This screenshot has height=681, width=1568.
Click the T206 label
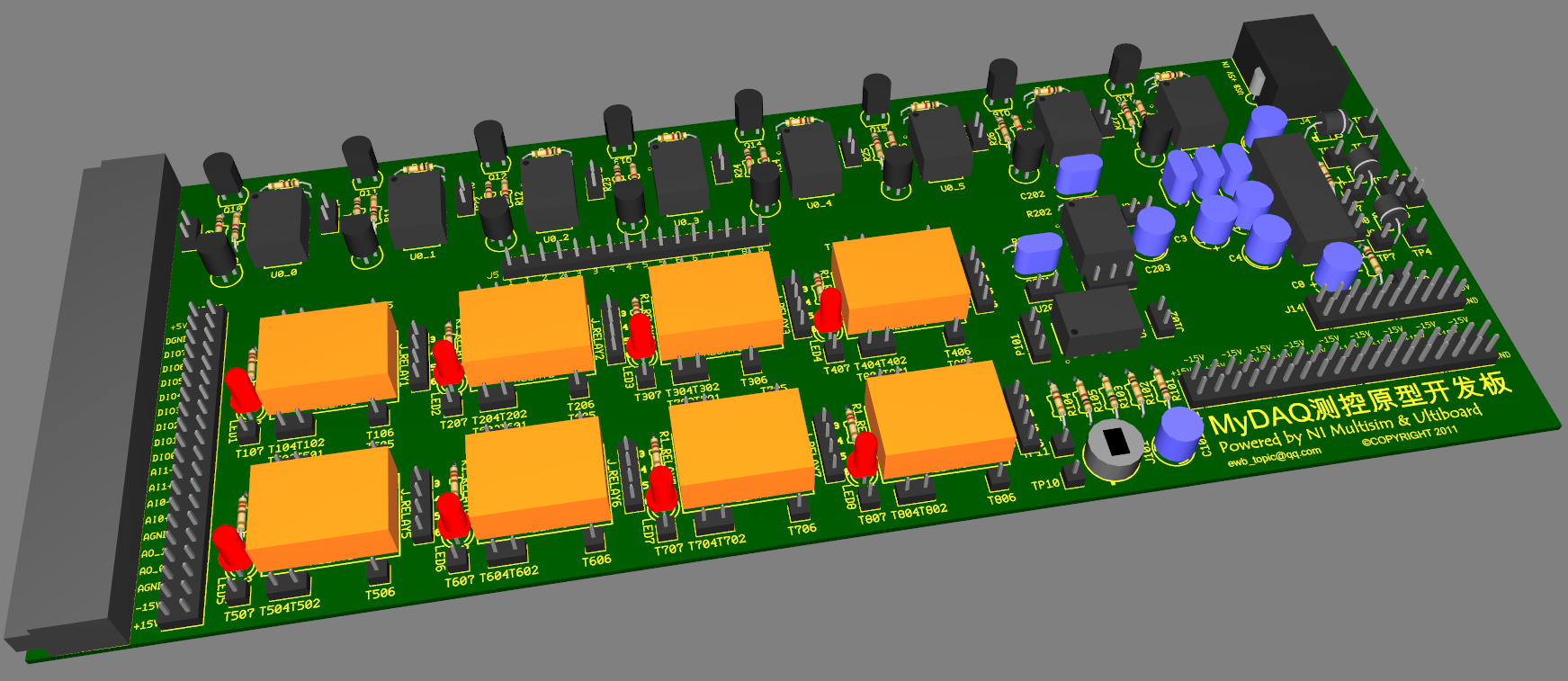[581, 407]
